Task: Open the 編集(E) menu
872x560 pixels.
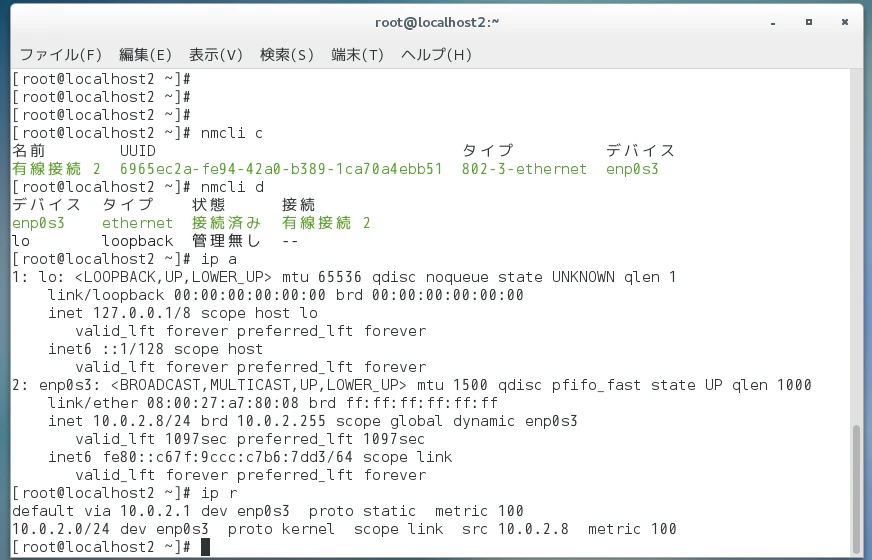Action: tap(145, 54)
